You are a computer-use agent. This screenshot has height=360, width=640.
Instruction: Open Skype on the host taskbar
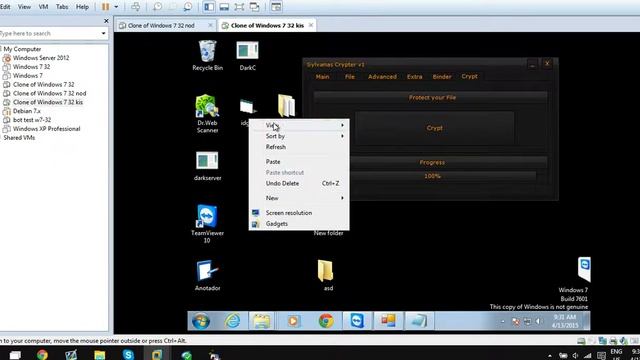pos(128,355)
